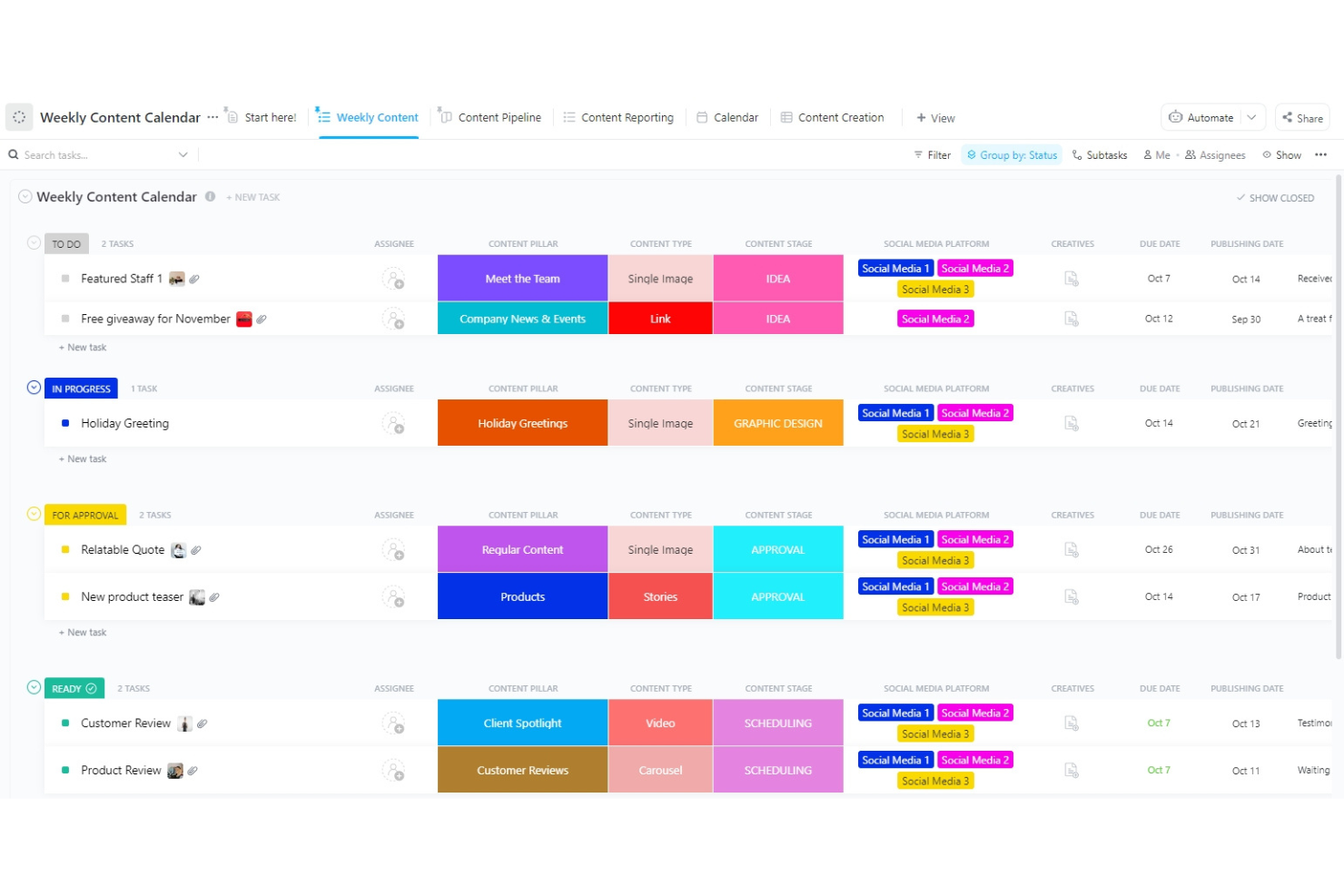
Task: Click + NEW TASK beside list title
Action: point(253,197)
